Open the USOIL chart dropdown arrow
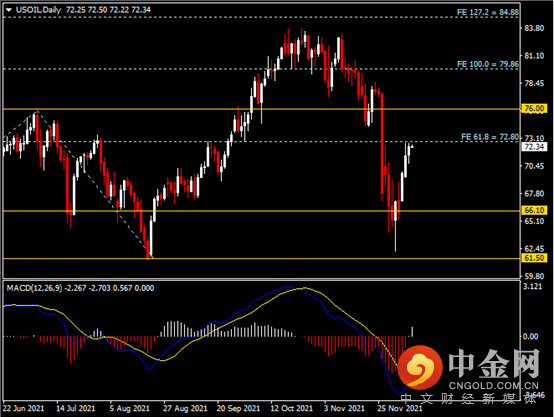The height and width of the screenshot is (417, 554). click(x=9, y=10)
